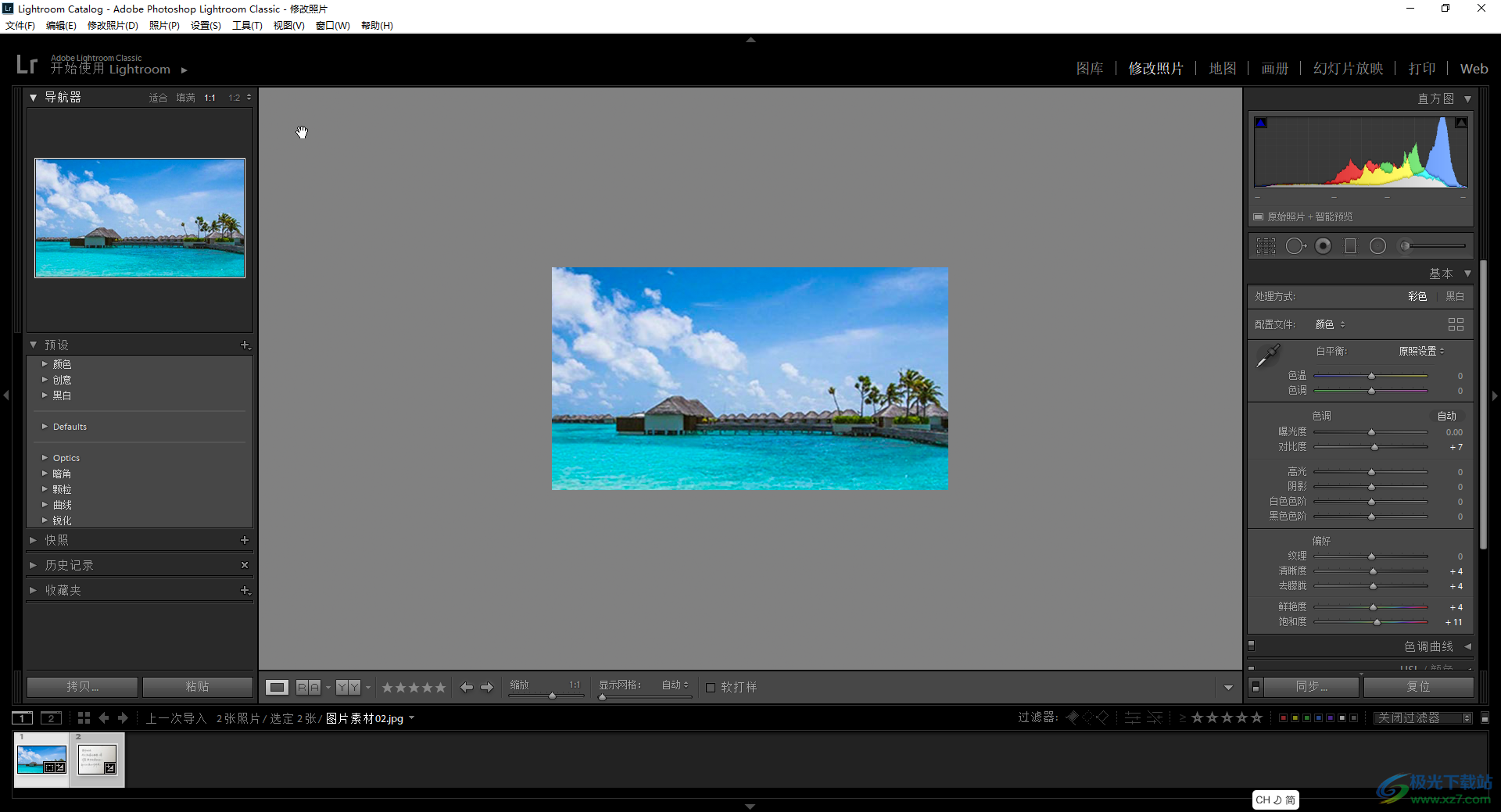Expand the 历史记录 panel
1501x812 pixels.
click(x=69, y=565)
